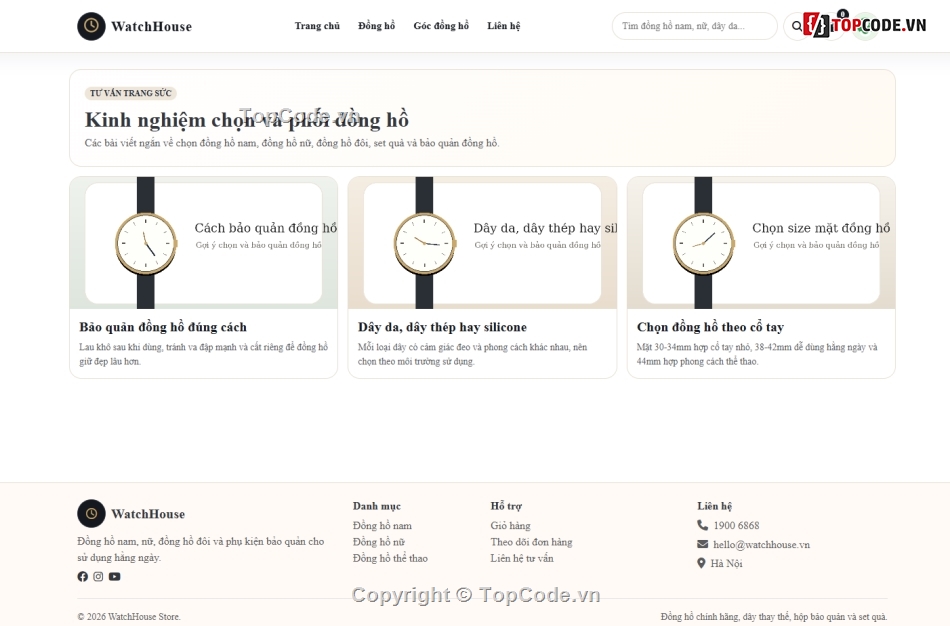
Task: Click heading Kinh nghiệm chọn và phối đồng hồ
Action: tap(247, 120)
